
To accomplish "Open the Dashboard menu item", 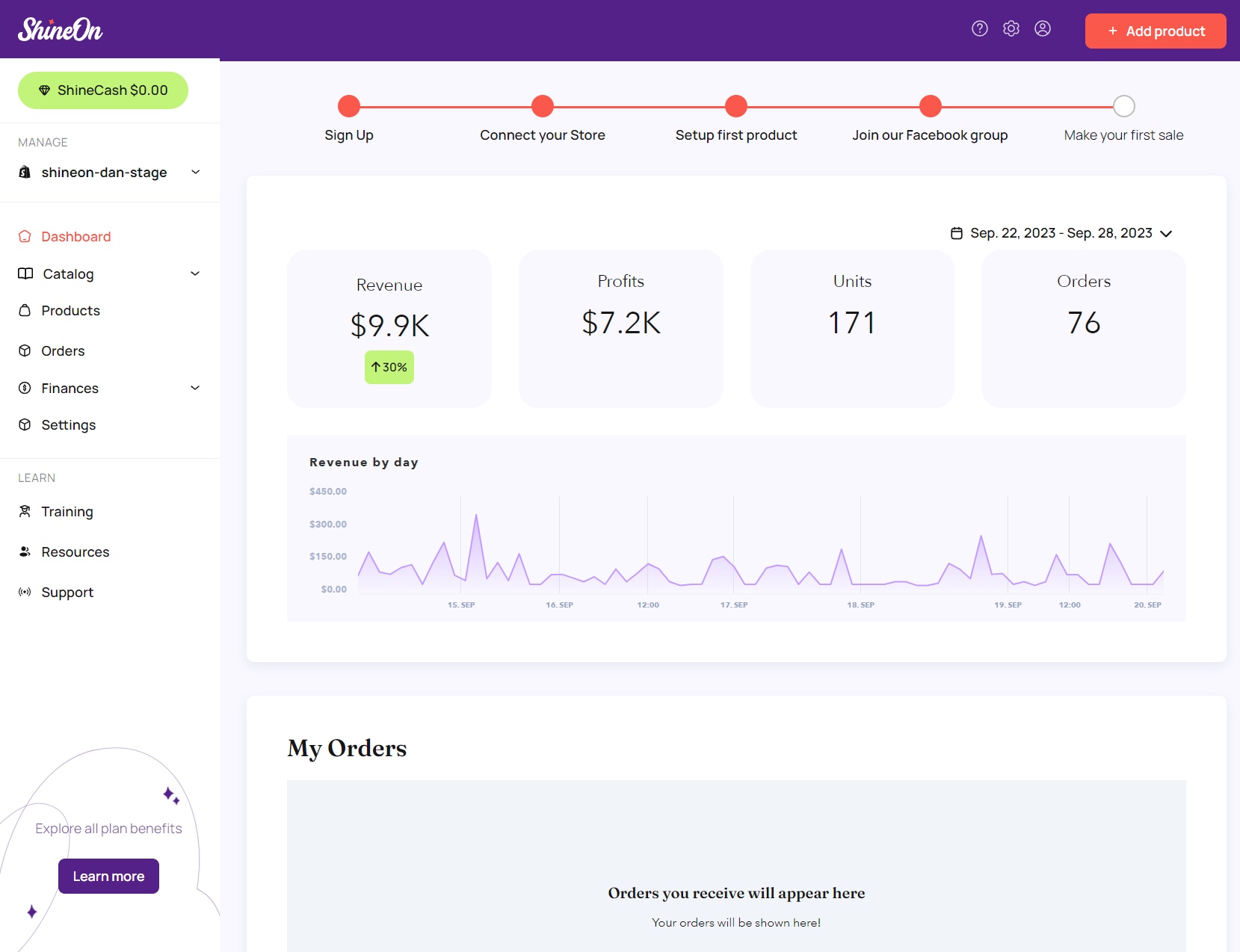I will point(76,236).
